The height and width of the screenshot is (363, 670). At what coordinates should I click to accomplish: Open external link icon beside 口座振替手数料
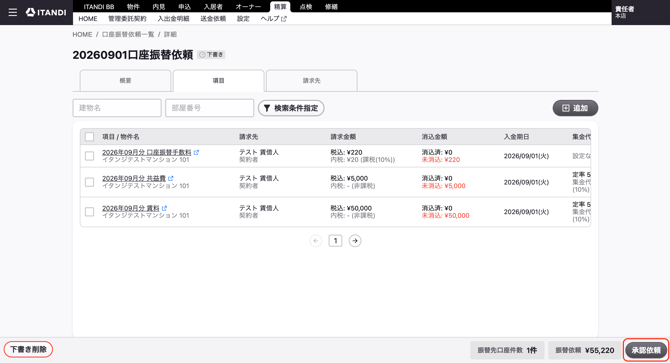coord(196,152)
